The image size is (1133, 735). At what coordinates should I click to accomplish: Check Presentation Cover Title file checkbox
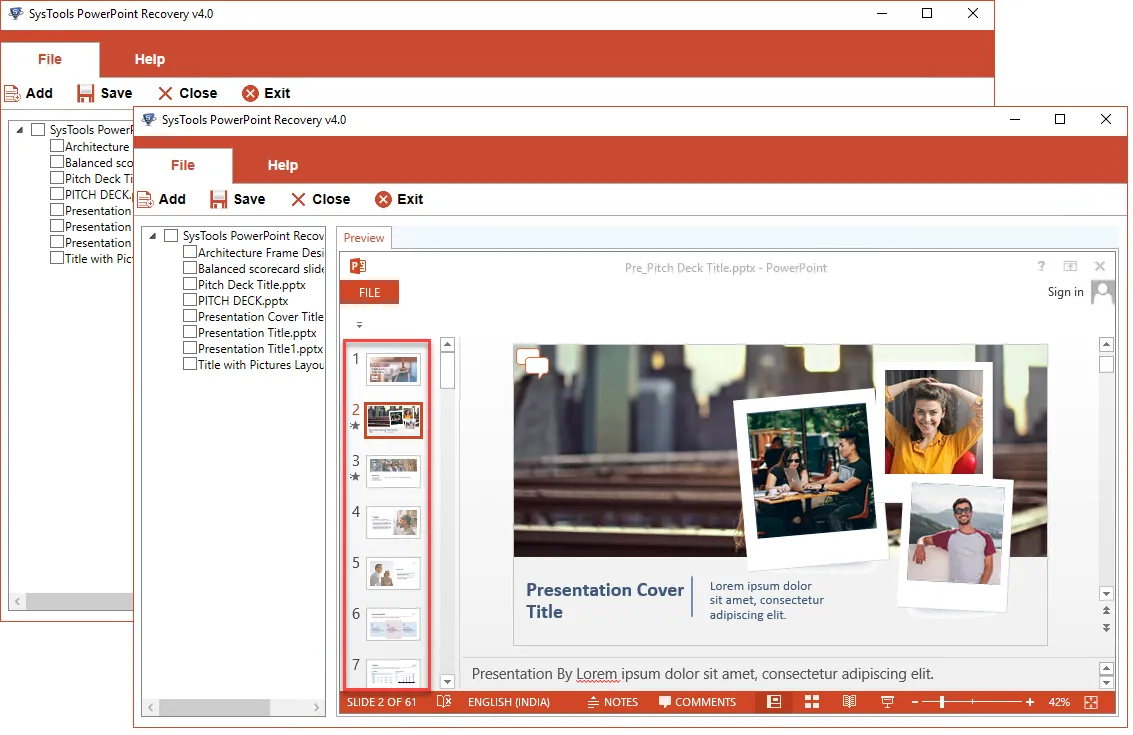coord(190,316)
